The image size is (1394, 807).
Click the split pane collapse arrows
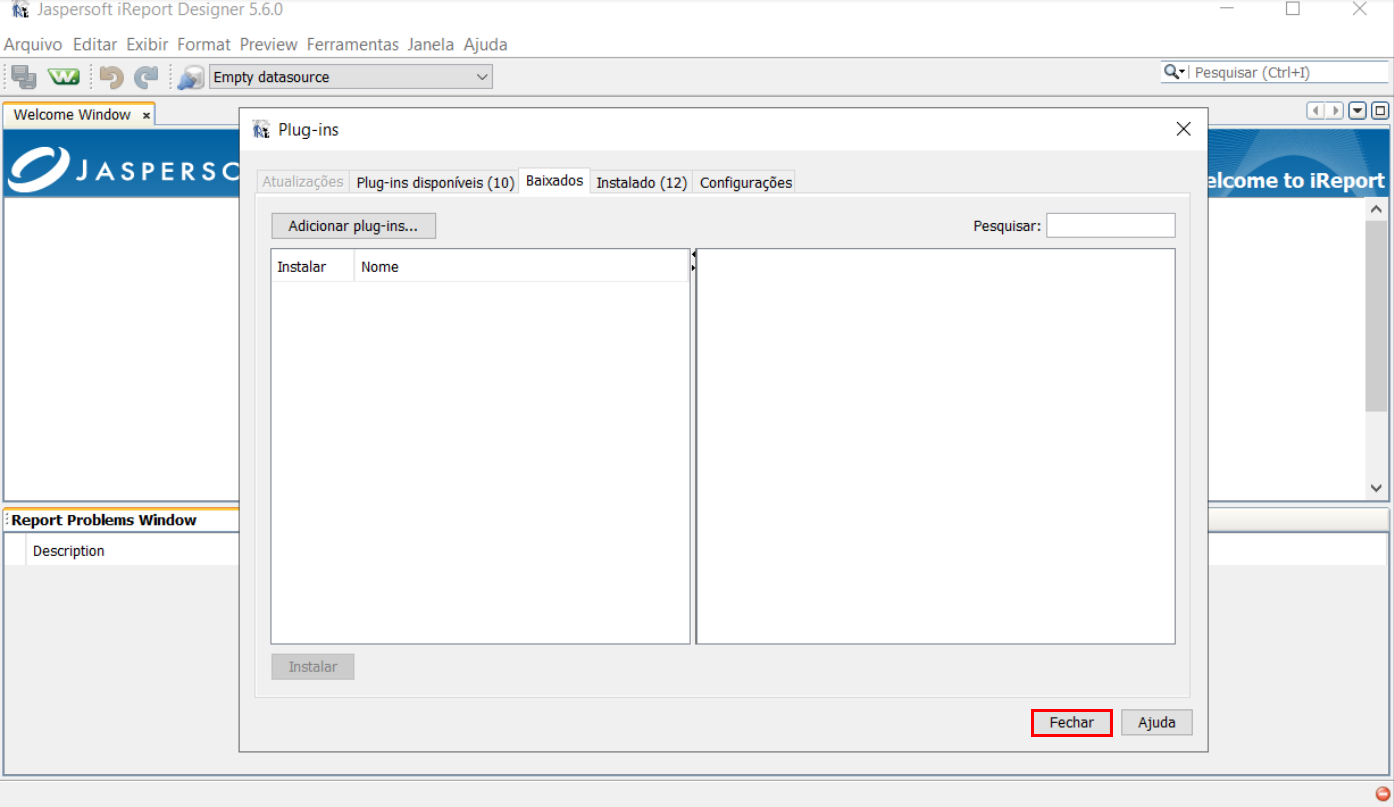click(x=694, y=262)
